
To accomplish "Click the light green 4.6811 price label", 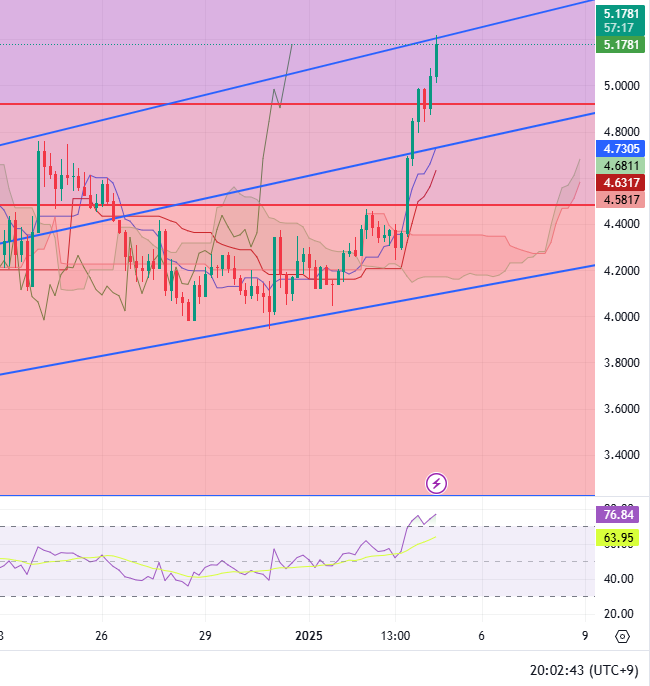I will 620,166.
